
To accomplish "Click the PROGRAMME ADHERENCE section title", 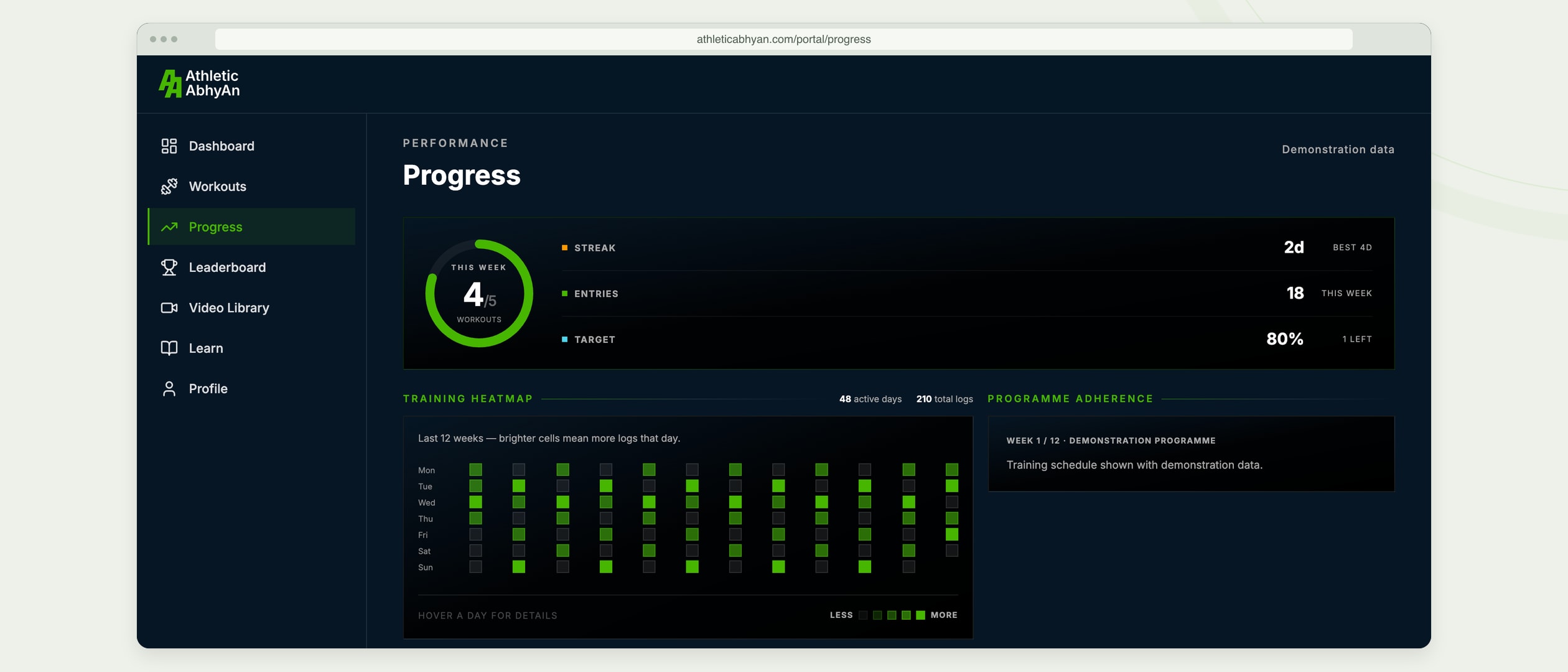I will tap(1070, 399).
